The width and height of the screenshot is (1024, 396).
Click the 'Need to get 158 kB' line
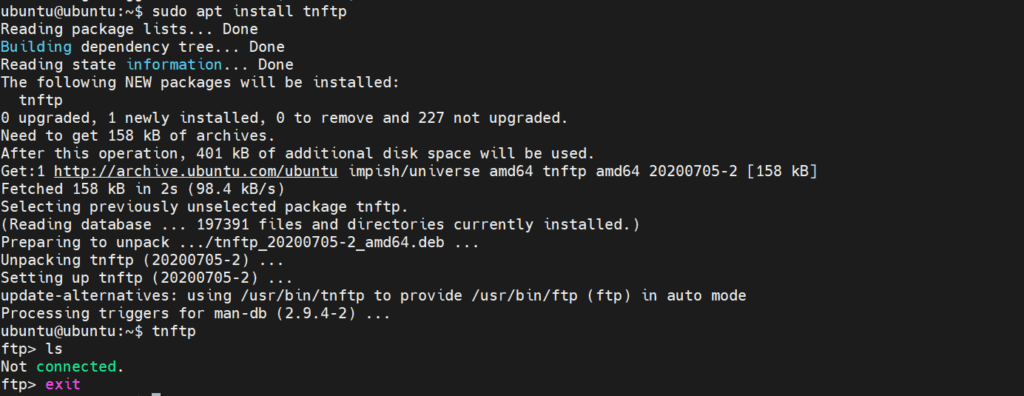(x=138, y=136)
